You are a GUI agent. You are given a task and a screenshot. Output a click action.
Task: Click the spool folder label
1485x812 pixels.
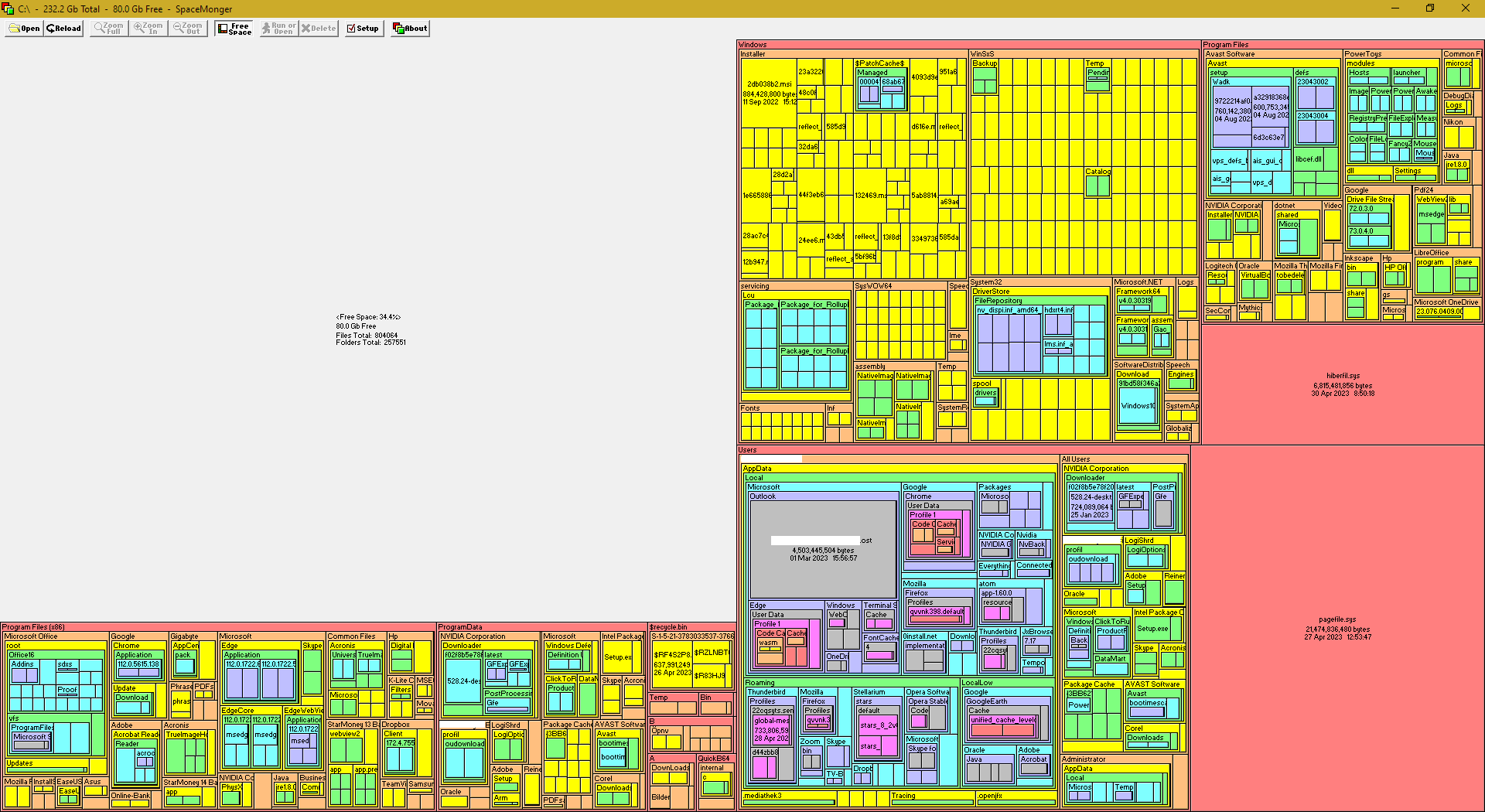click(x=981, y=384)
